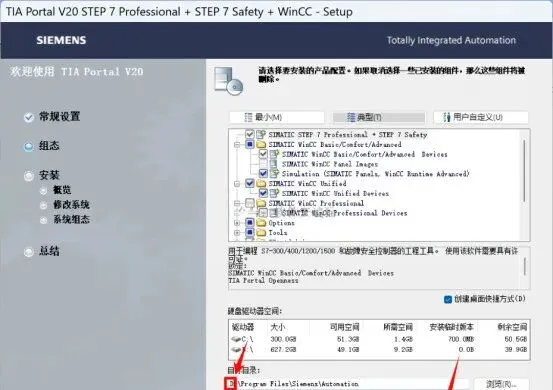Click the 组态 step indicator icon
This screenshot has height=390, width=553.
point(29,146)
